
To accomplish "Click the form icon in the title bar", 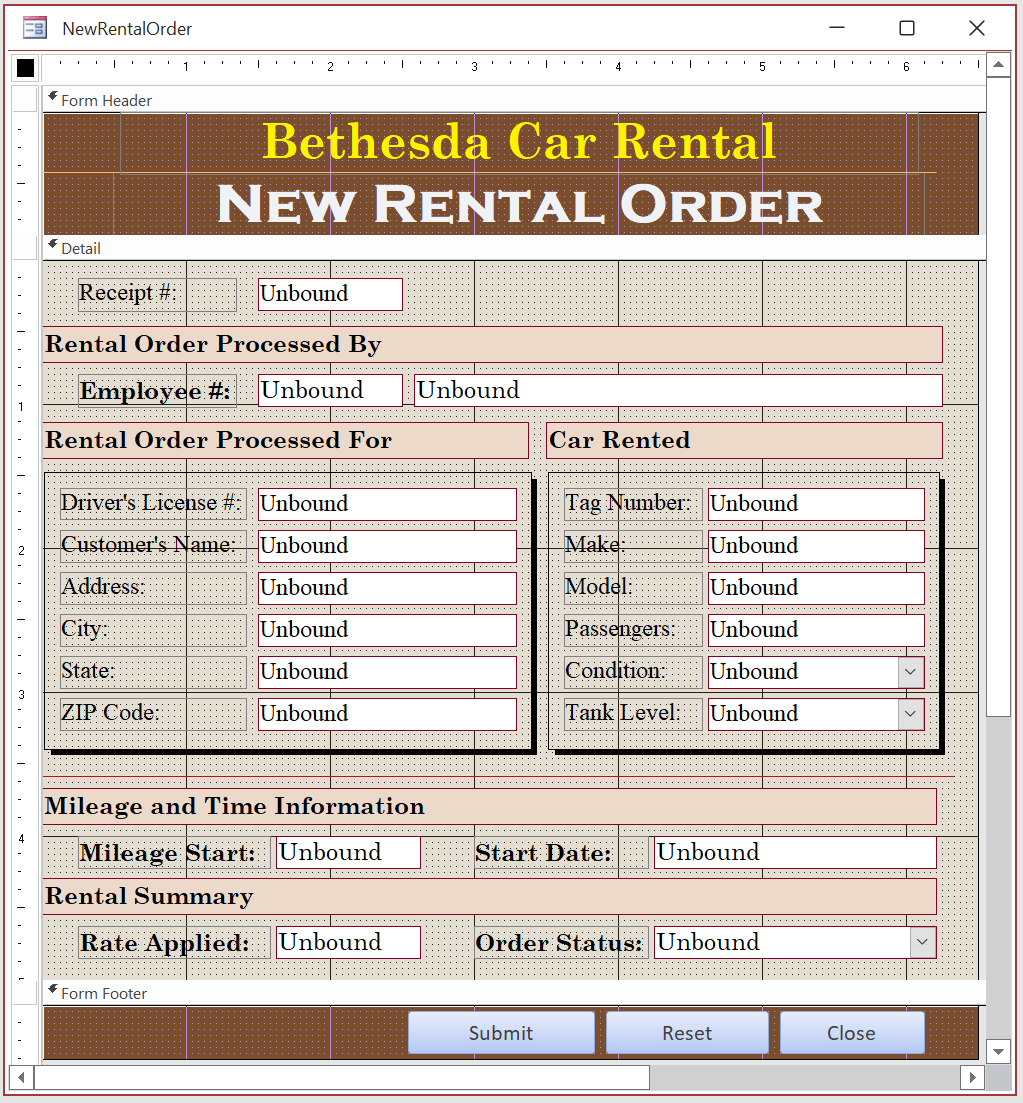I will click(33, 27).
